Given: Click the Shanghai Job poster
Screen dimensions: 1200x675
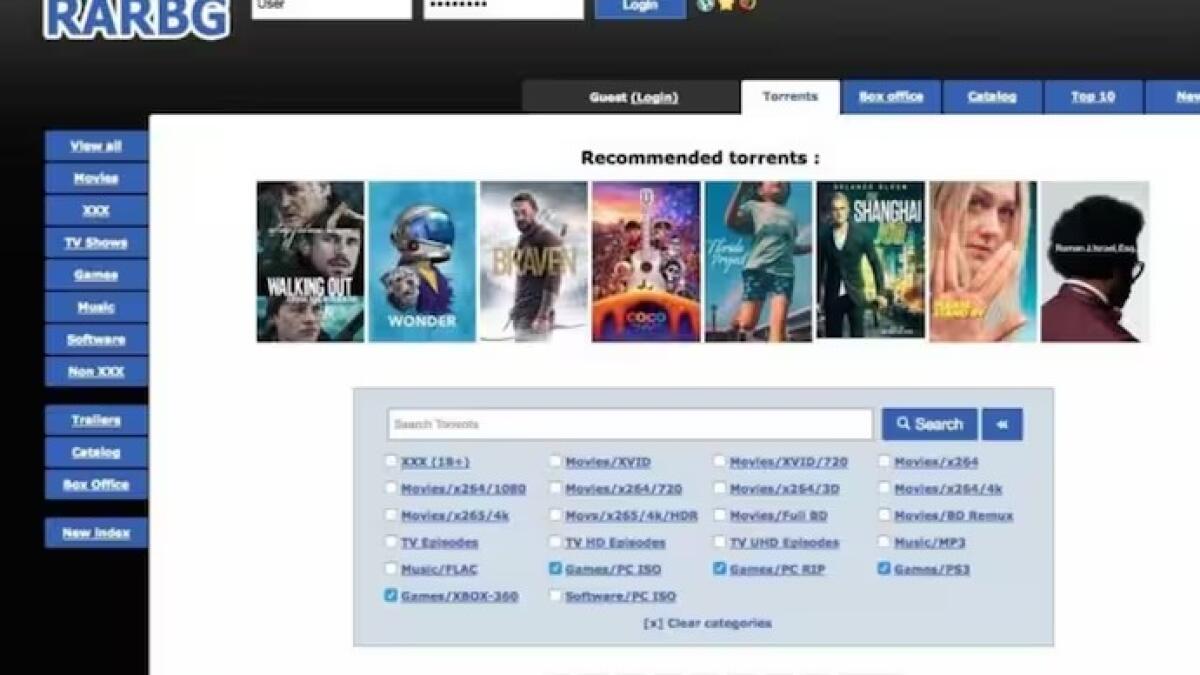Looking at the screenshot, I should coord(870,262).
